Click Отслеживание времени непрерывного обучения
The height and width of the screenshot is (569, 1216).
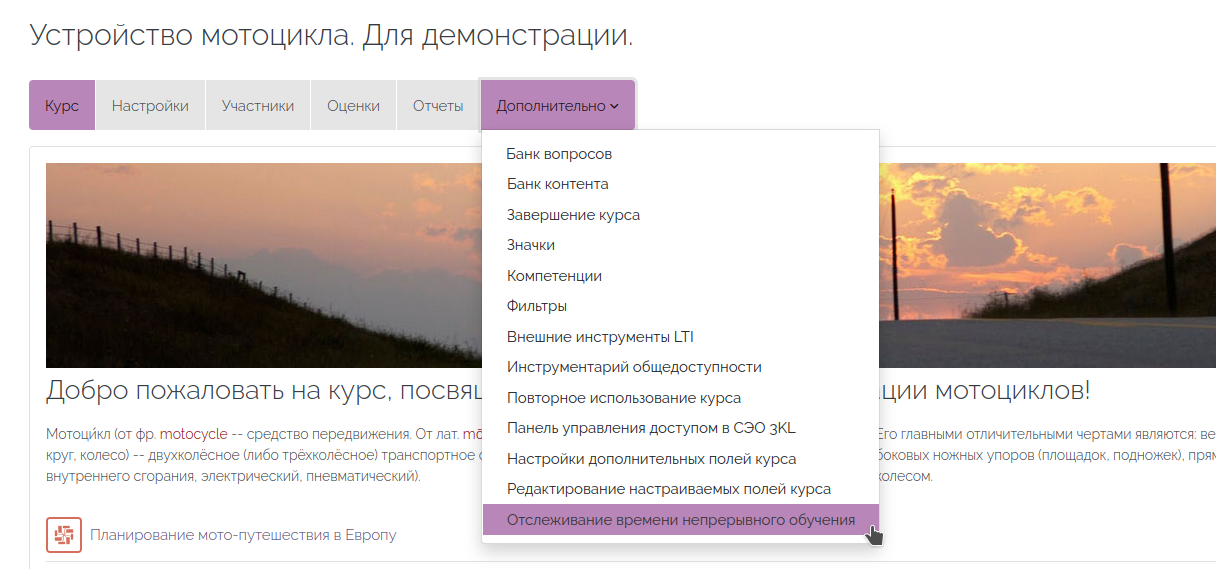[680, 520]
